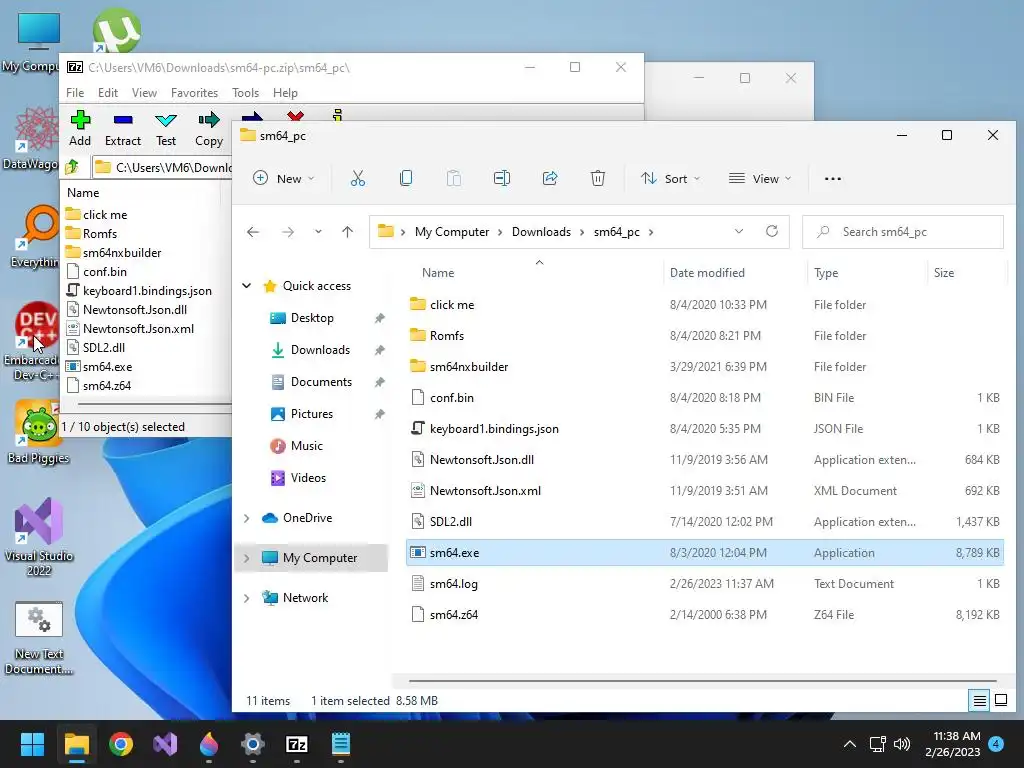Click the Test button in 7-Zip toolbar
Screen dimensions: 1024x768
(x=166, y=129)
